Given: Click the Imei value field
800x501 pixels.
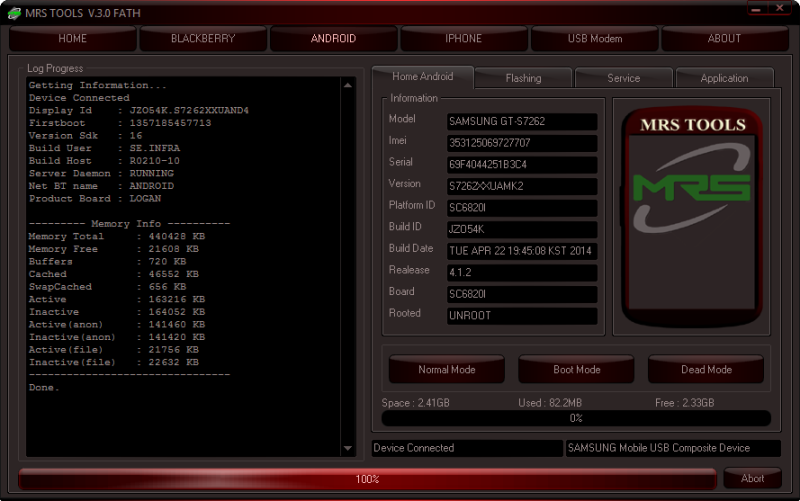Looking at the screenshot, I should point(522,143).
